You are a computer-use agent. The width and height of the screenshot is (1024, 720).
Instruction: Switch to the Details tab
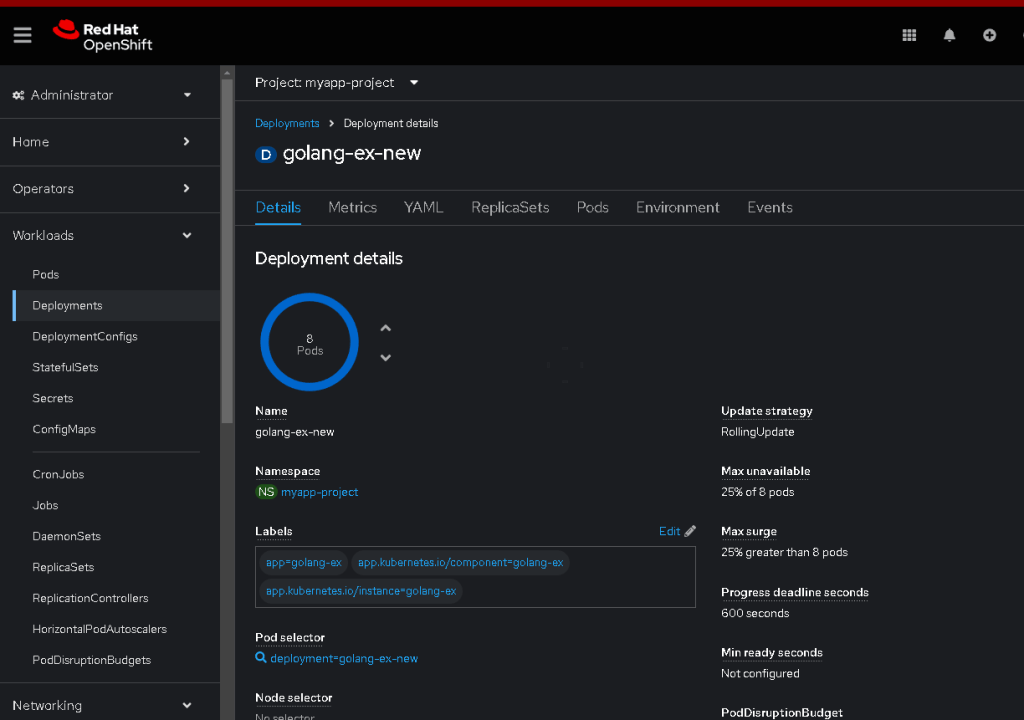[x=278, y=208]
